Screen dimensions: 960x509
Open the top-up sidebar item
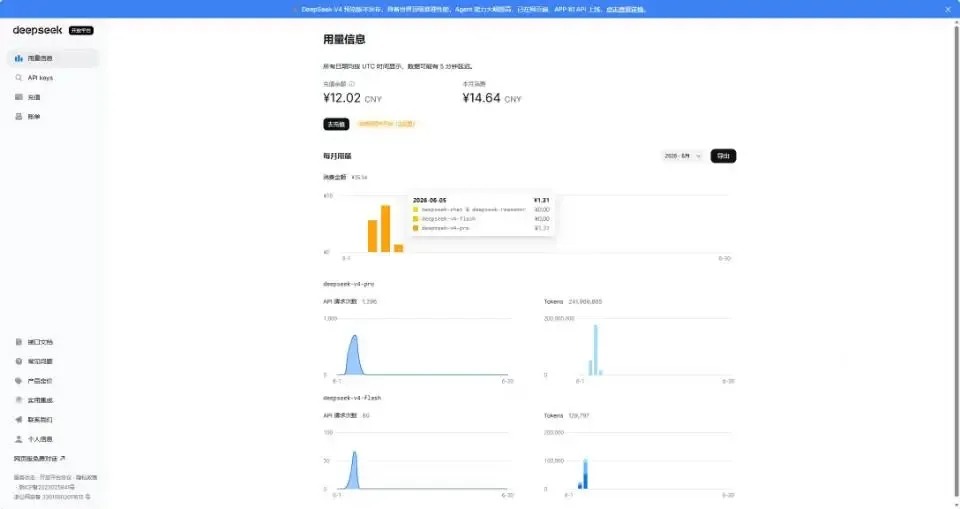(53, 97)
